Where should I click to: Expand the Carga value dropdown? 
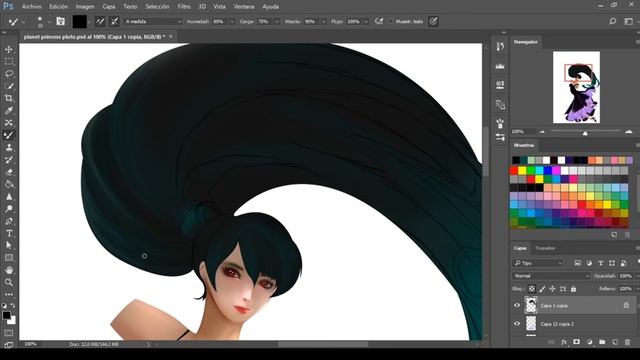tap(277, 21)
